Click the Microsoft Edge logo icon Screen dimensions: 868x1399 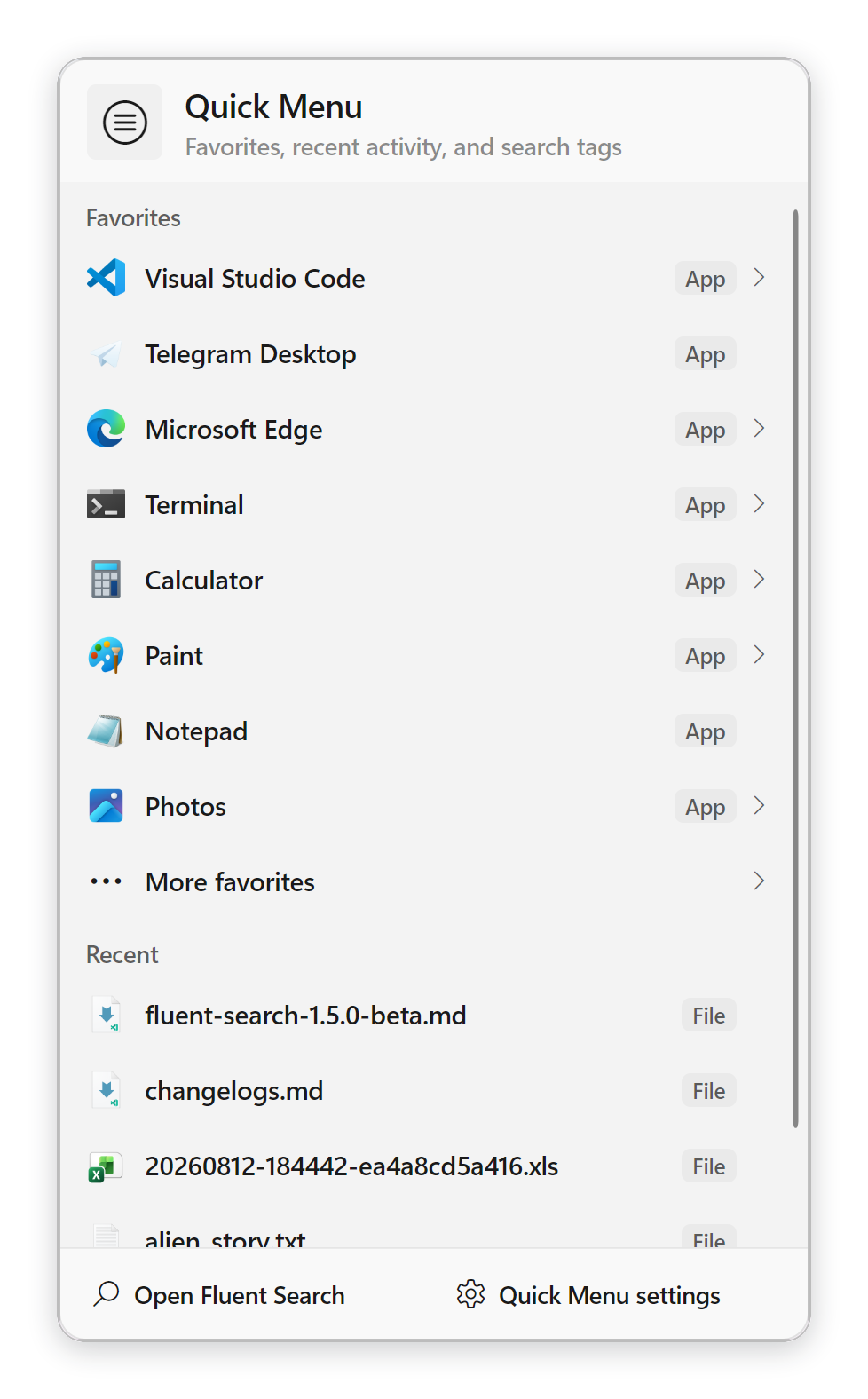tap(107, 429)
